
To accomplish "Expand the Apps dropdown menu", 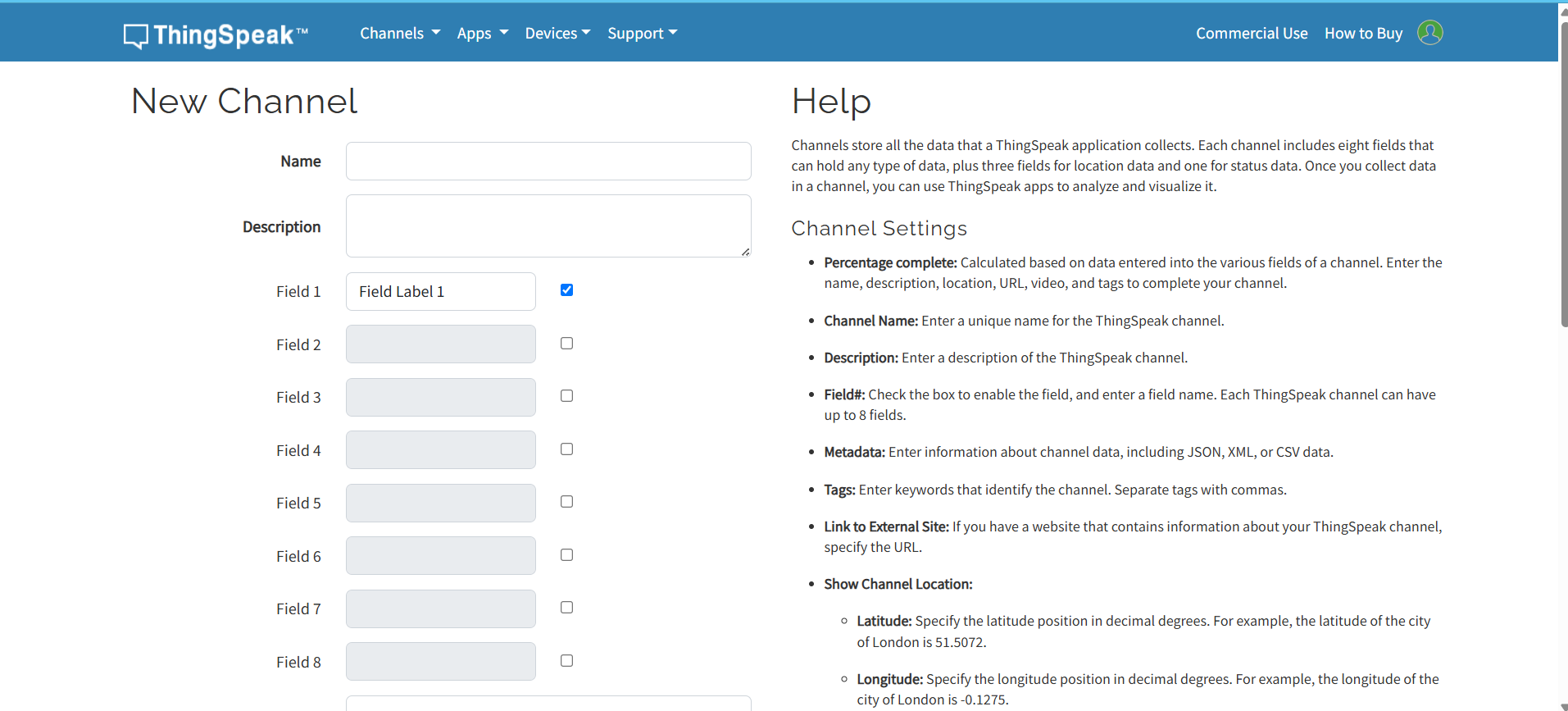I will (483, 34).
